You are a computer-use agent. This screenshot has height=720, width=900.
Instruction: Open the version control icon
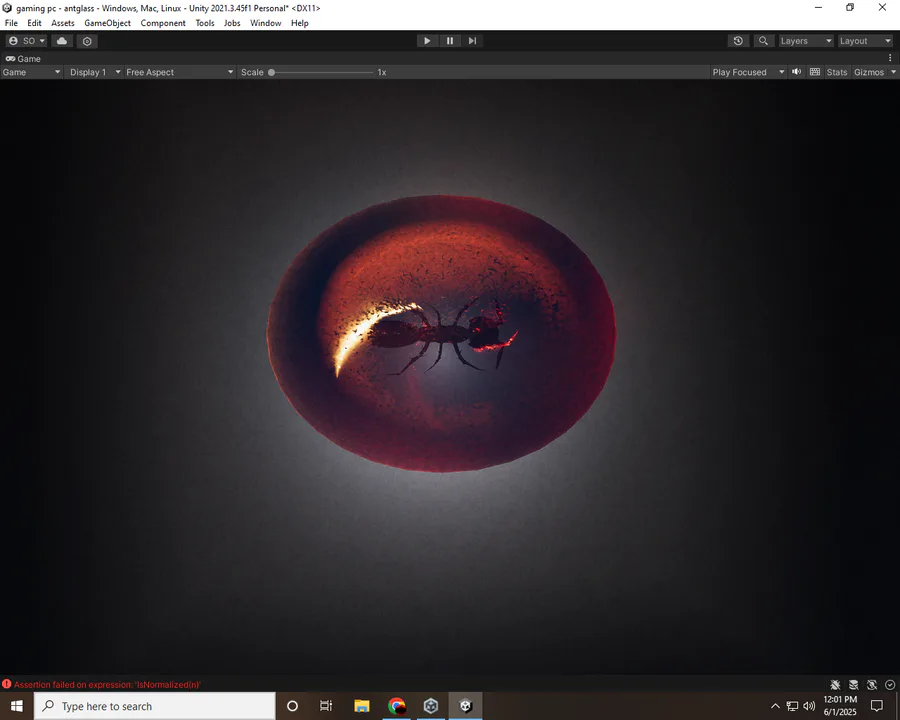click(87, 41)
